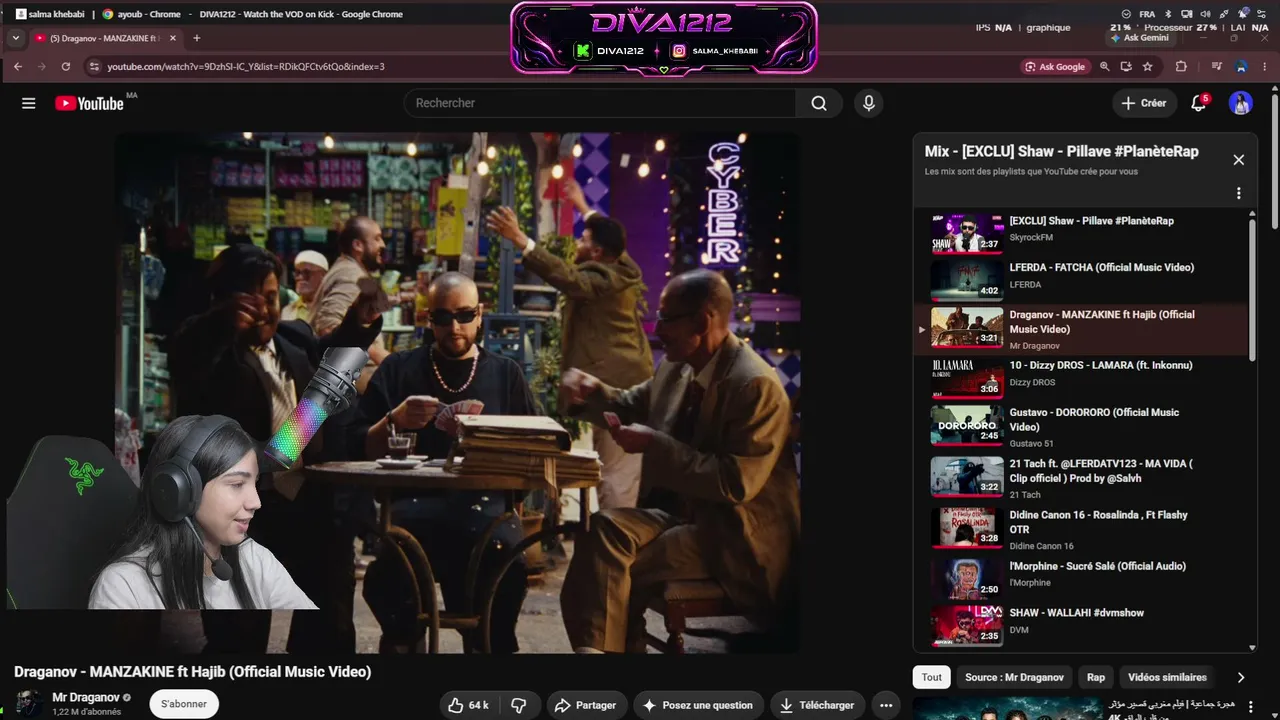Viewport: 1280px width, 720px height.
Task: Open a new browser tab
Action: (x=196, y=38)
